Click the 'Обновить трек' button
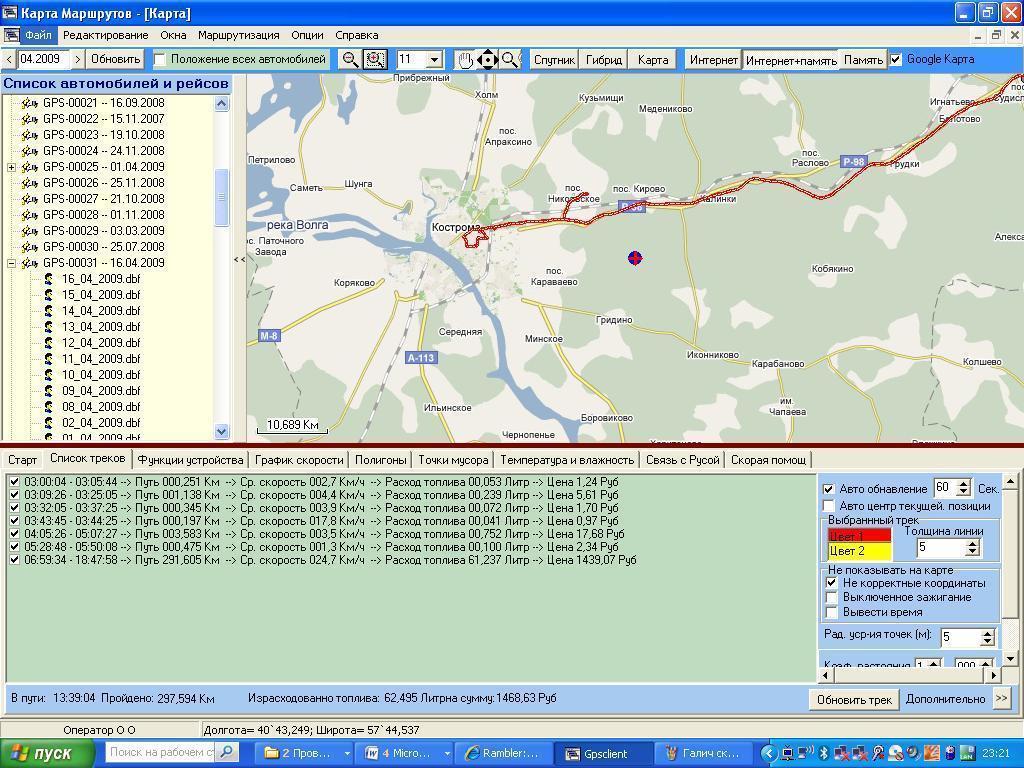The image size is (1024, 768). click(854, 699)
